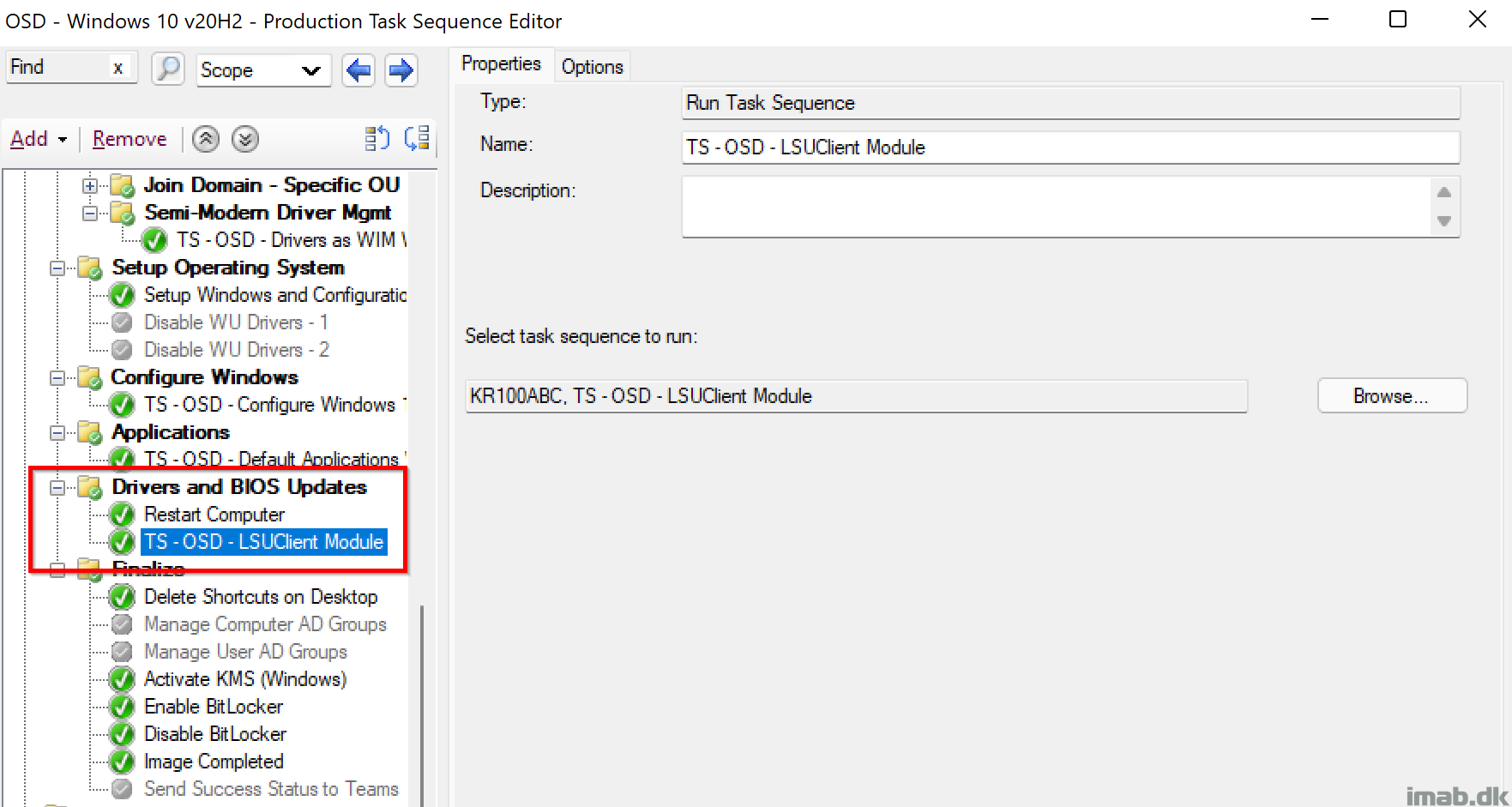Image resolution: width=1512 pixels, height=807 pixels.
Task: Click the magnifier search icon
Action: pos(168,69)
